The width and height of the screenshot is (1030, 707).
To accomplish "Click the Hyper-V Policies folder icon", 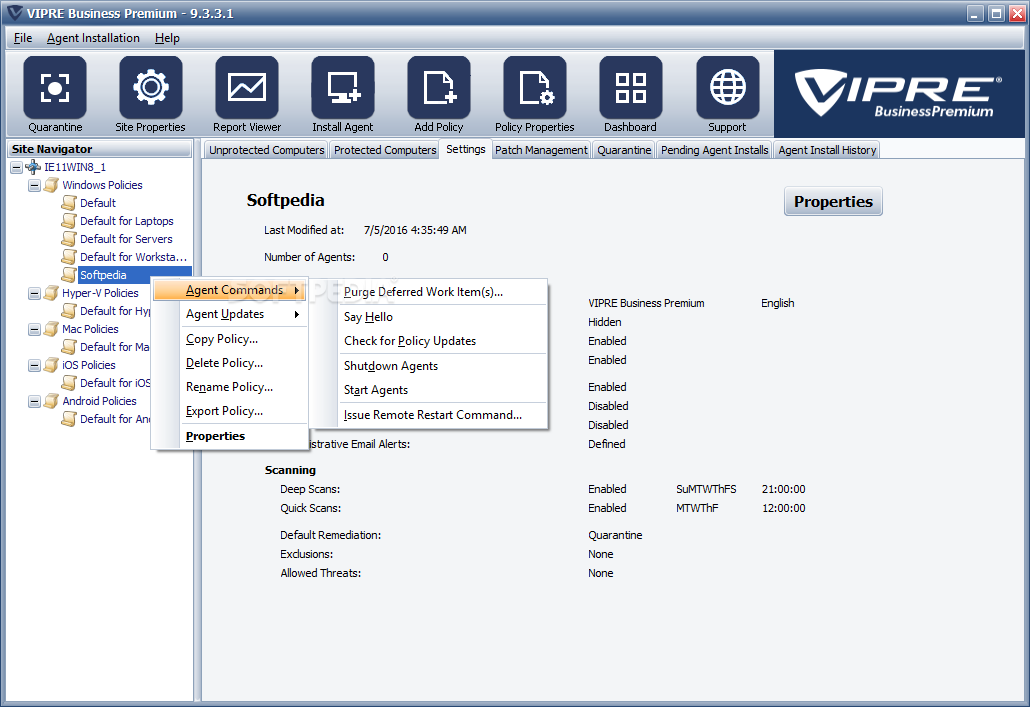I will click(51, 292).
